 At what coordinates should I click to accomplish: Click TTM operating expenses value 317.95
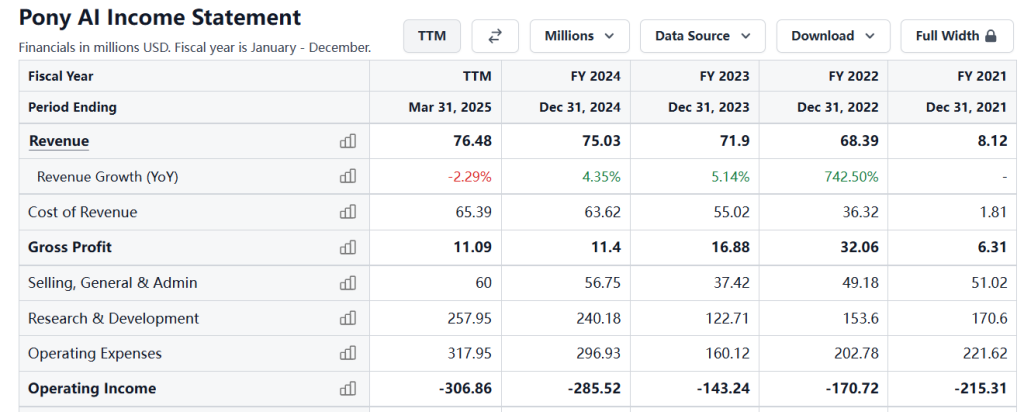470,353
